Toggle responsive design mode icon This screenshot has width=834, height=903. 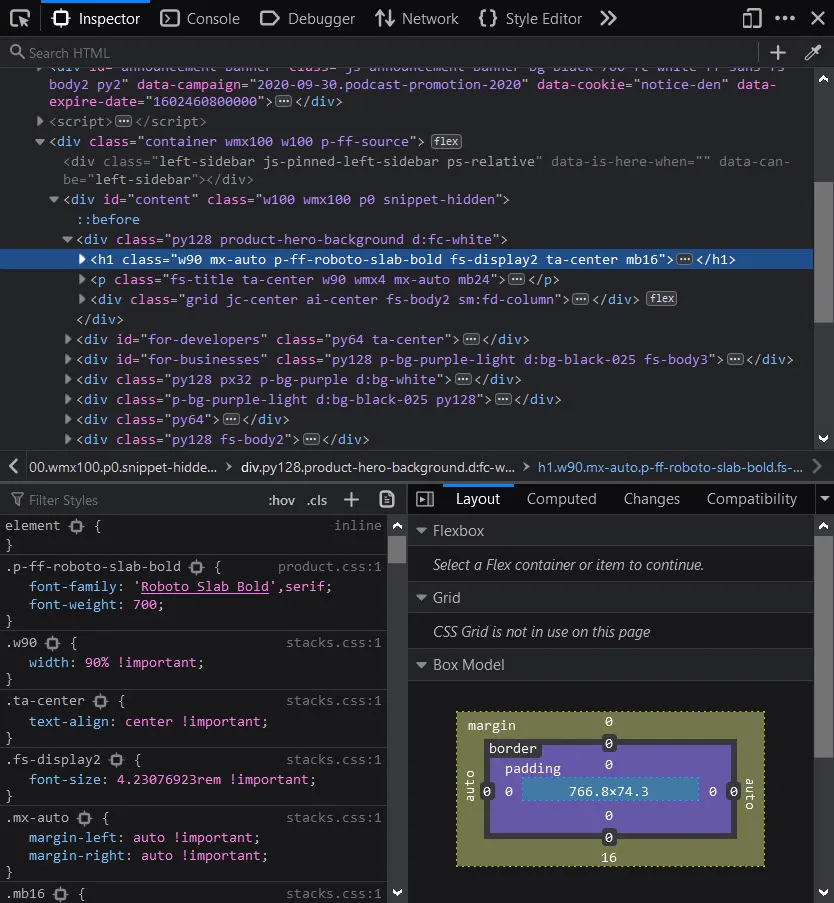(752, 18)
